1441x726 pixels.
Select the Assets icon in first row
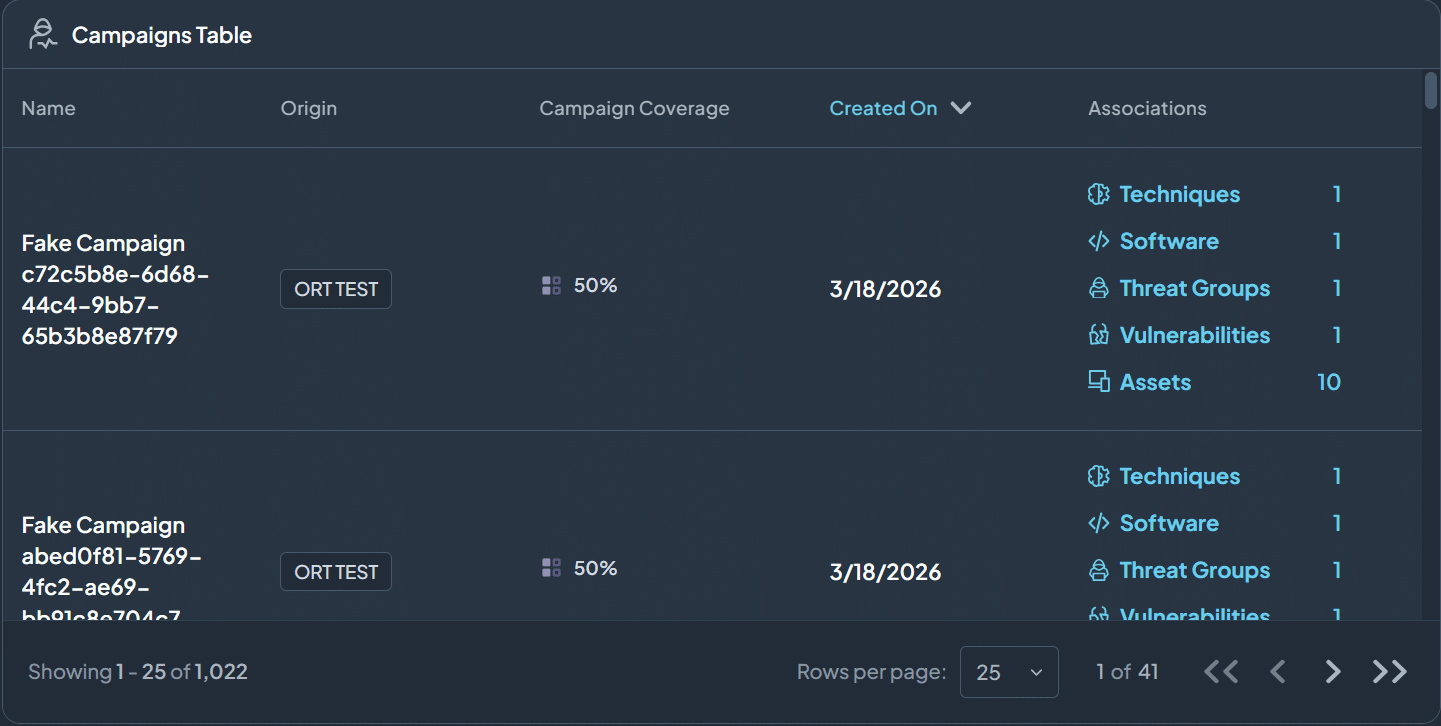point(1098,381)
